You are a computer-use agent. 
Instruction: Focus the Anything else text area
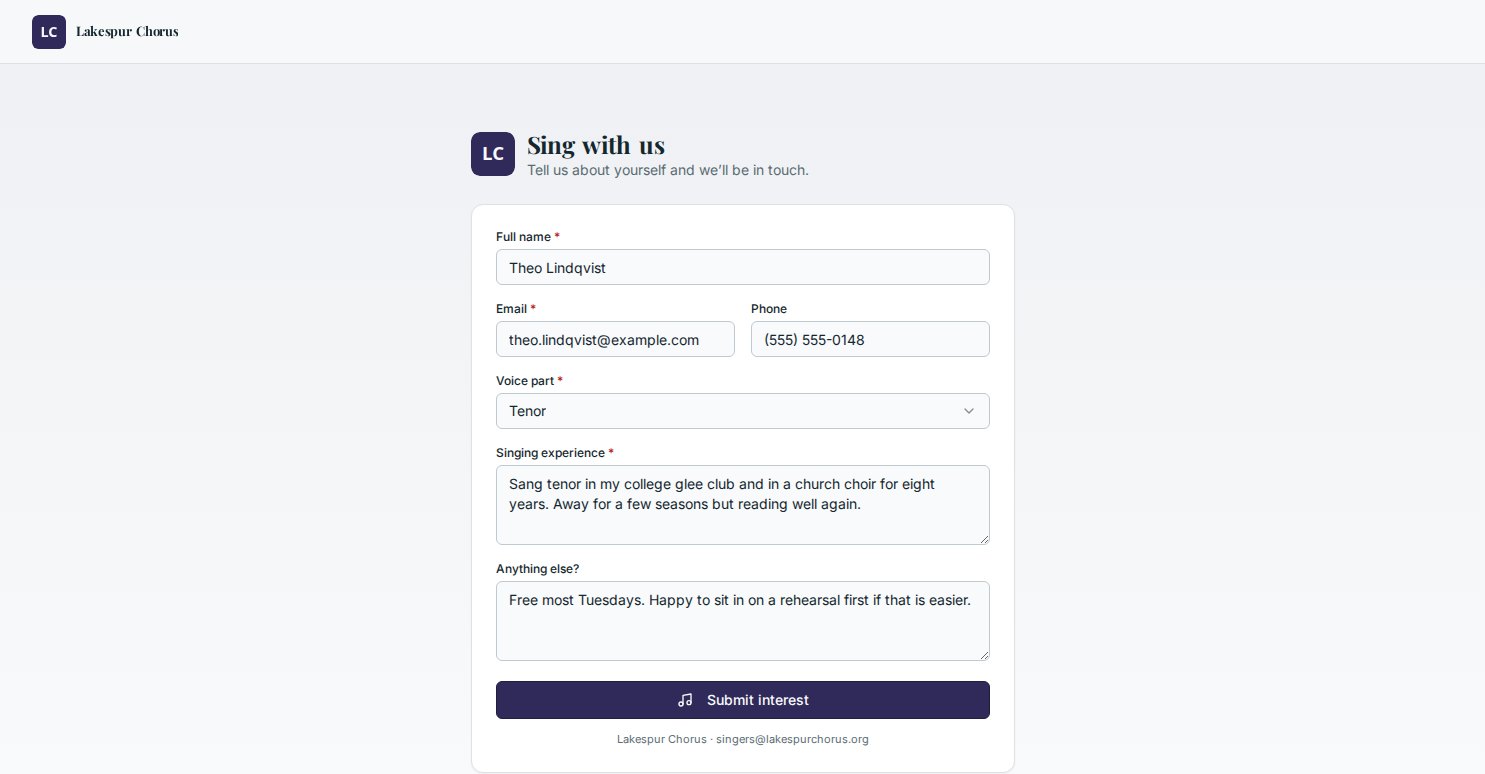point(743,621)
